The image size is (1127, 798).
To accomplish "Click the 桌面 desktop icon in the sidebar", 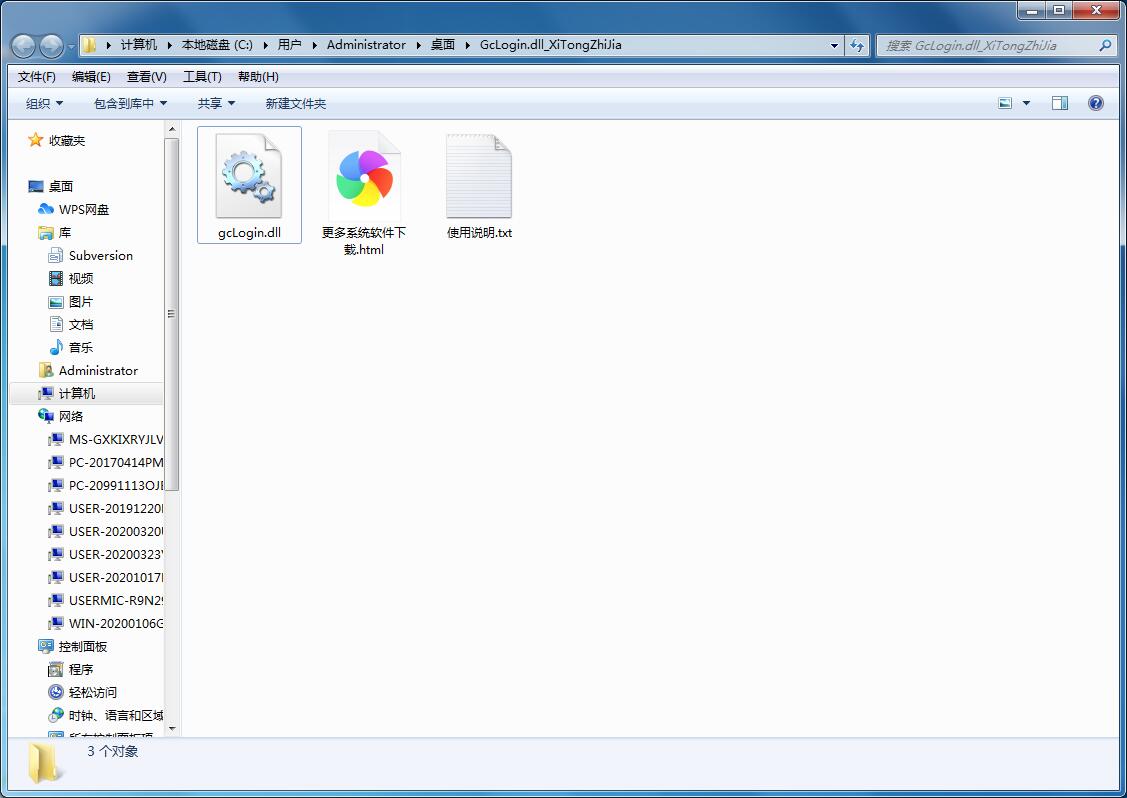I will pyautogui.click(x=36, y=186).
